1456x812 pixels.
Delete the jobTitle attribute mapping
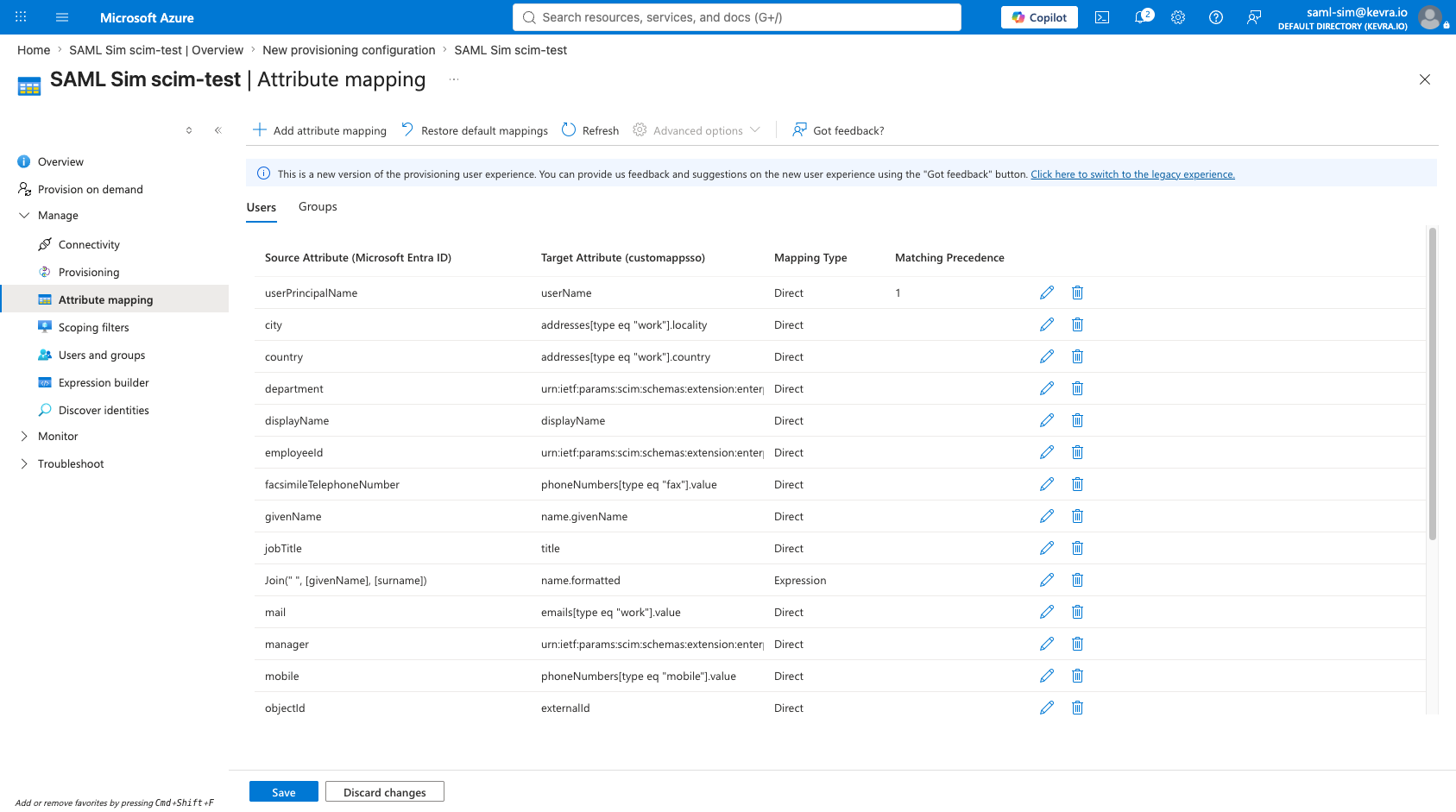click(x=1077, y=548)
